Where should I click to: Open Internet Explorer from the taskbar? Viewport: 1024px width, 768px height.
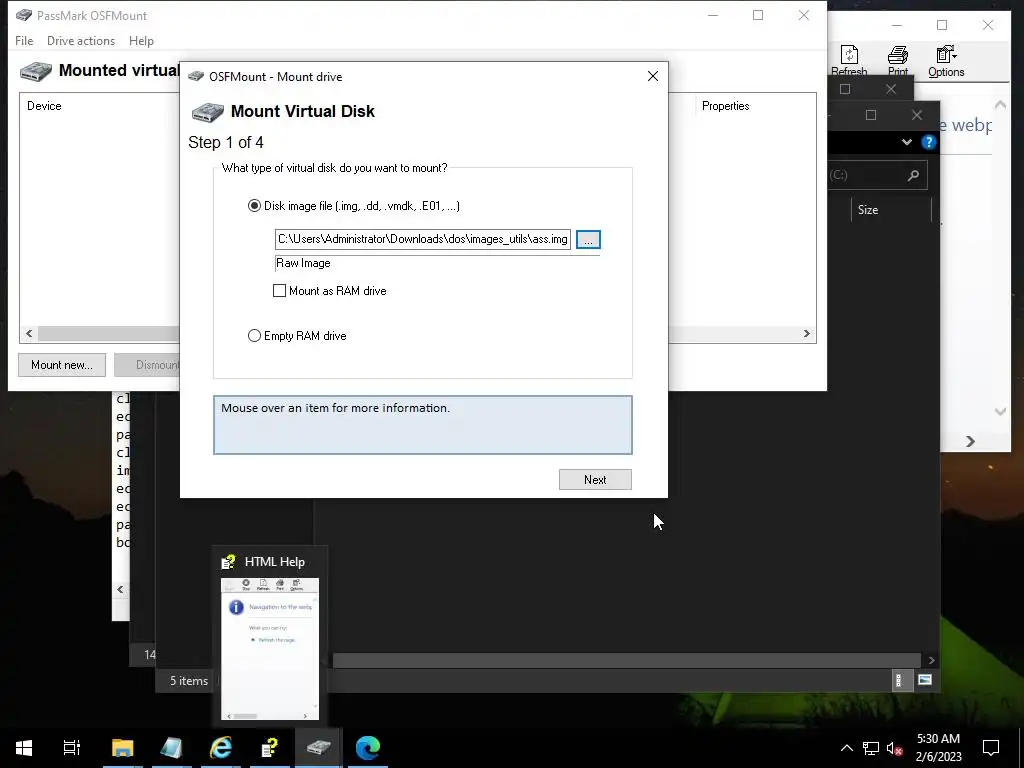(x=221, y=747)
